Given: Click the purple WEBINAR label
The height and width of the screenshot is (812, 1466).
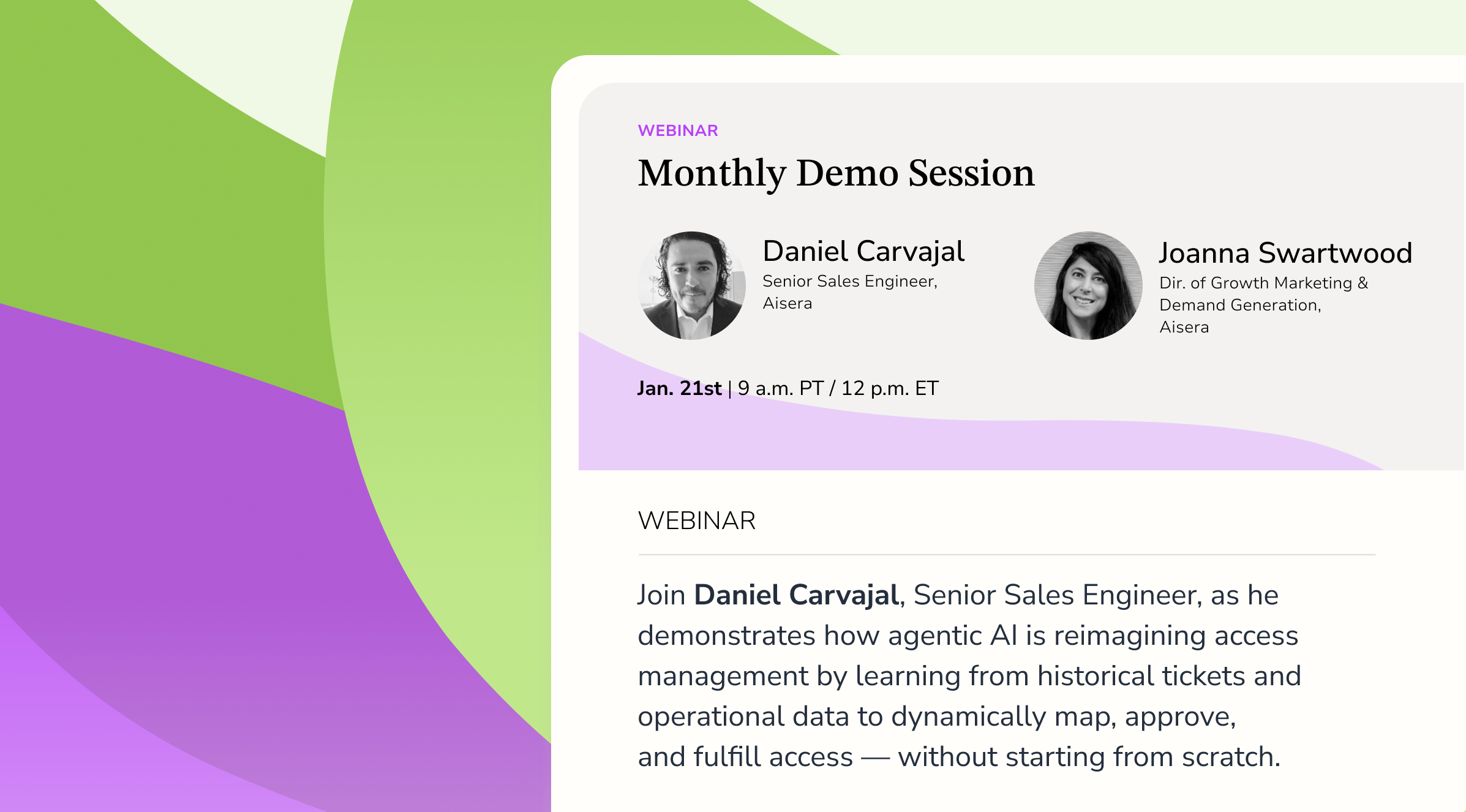Looking at the screenshot, I should 677,130.
